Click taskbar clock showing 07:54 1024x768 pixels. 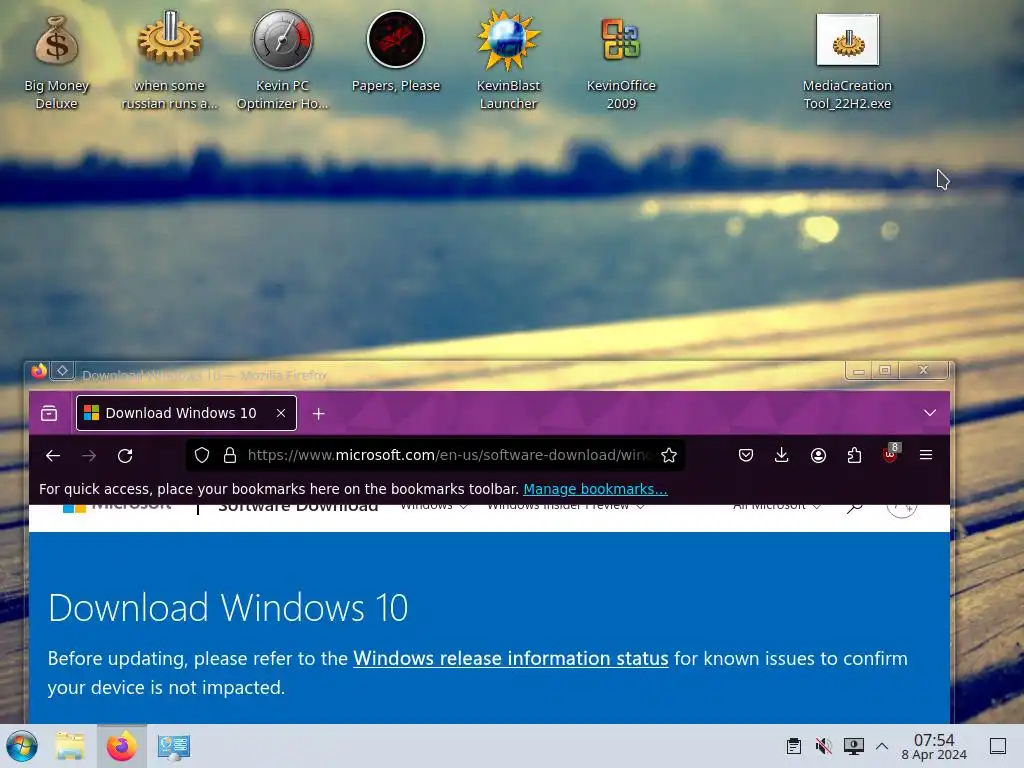(x=934, y=746)
